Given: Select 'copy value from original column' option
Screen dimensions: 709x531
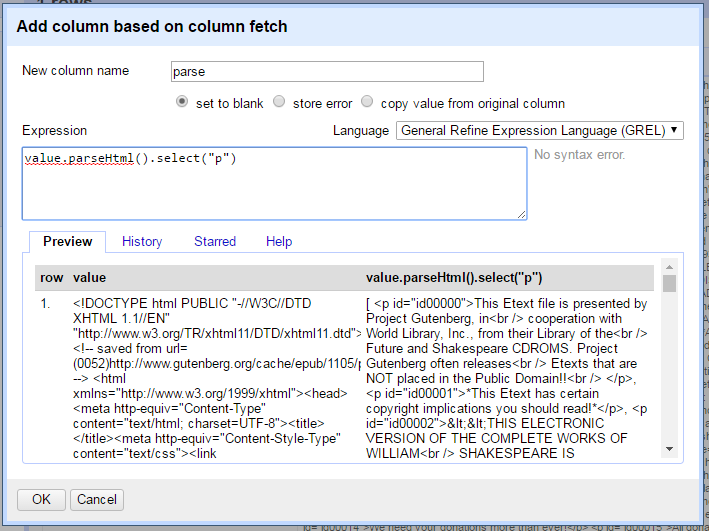Looking at the screenshot, I should 367,102.
